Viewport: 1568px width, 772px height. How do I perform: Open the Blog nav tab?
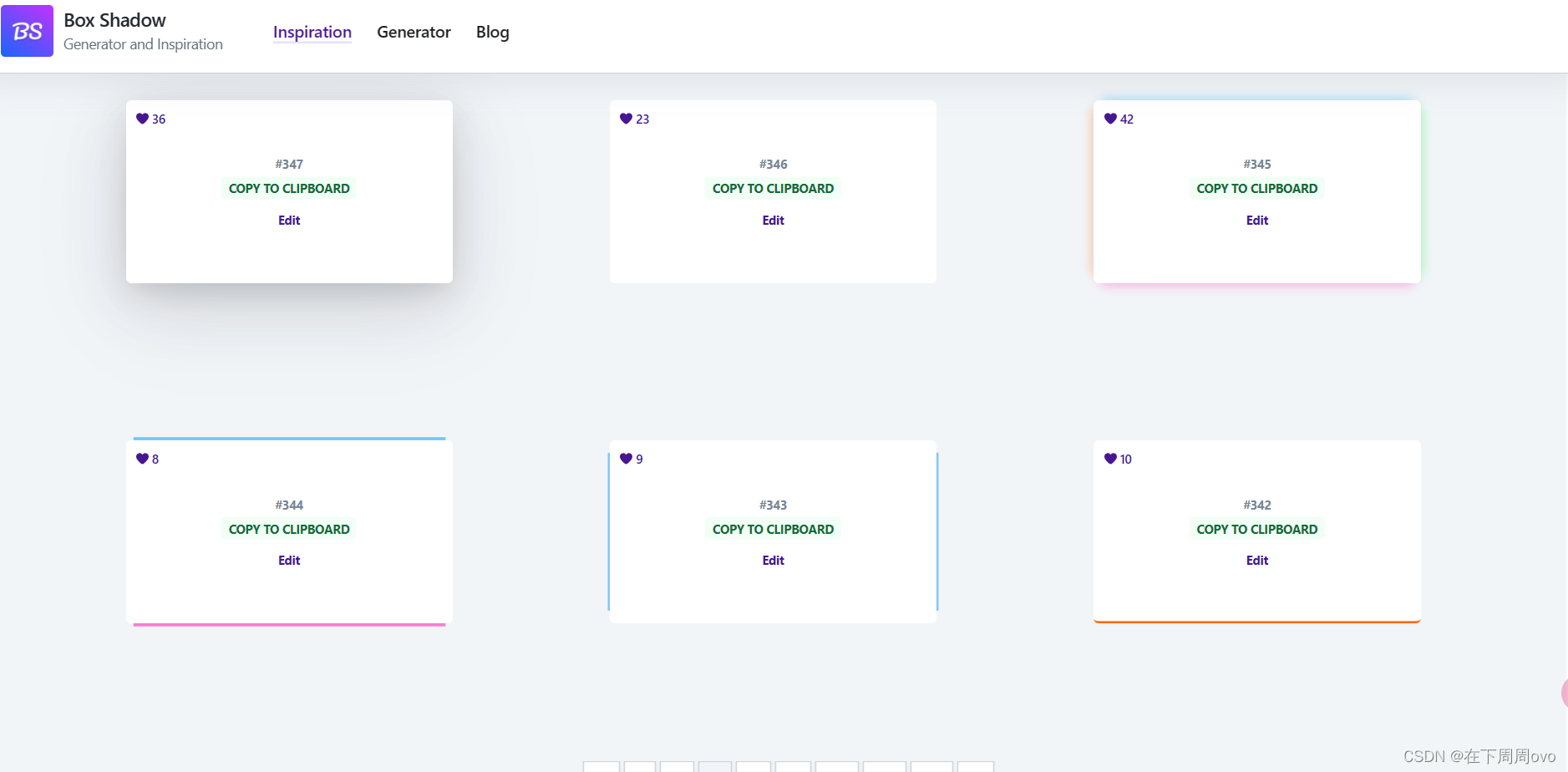tap(493, 32)
